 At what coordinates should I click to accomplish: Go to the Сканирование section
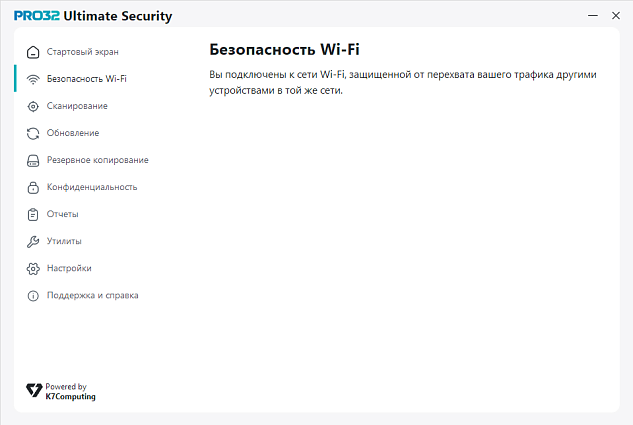77,106
